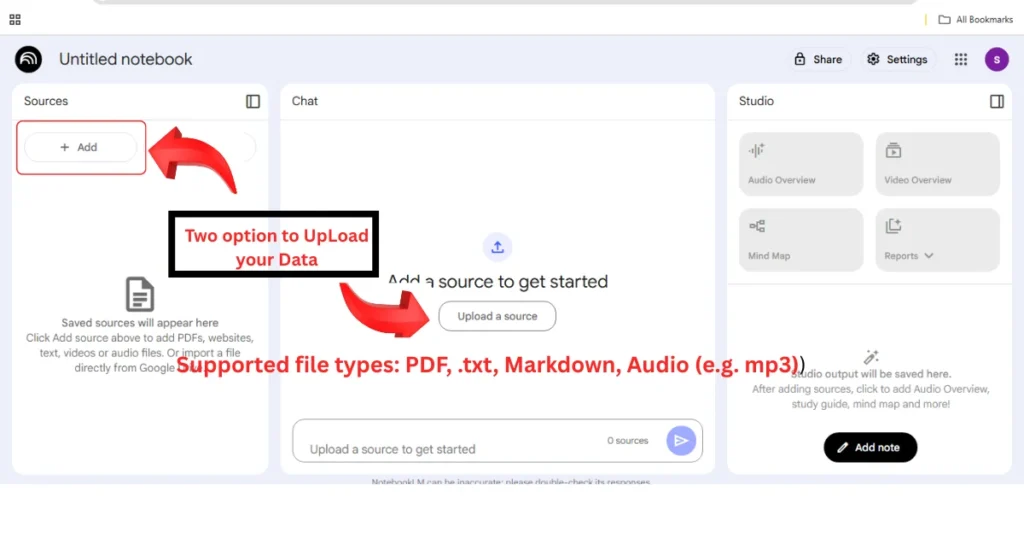1024x538 pixels.
Task: Click the magic wand icon in Studio
Action: click(871, 356)
